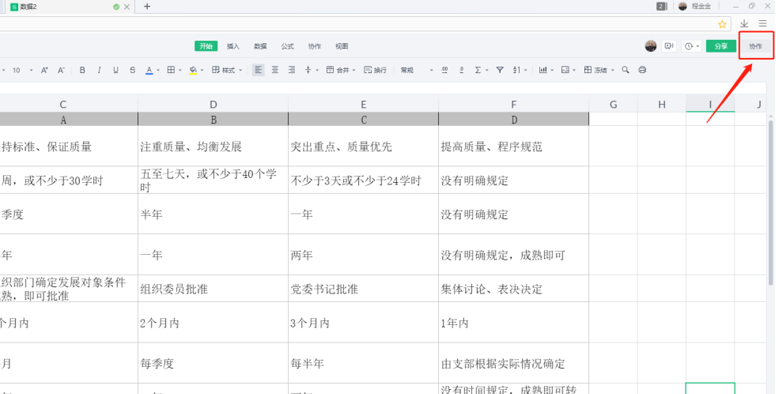
Task: Click the 冻结 freeze panes button
Action: point(595,70)
